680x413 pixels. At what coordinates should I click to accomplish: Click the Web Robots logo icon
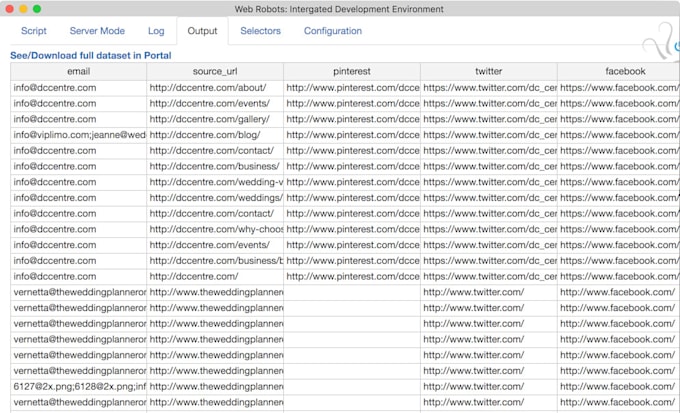[x=660, y=41]
